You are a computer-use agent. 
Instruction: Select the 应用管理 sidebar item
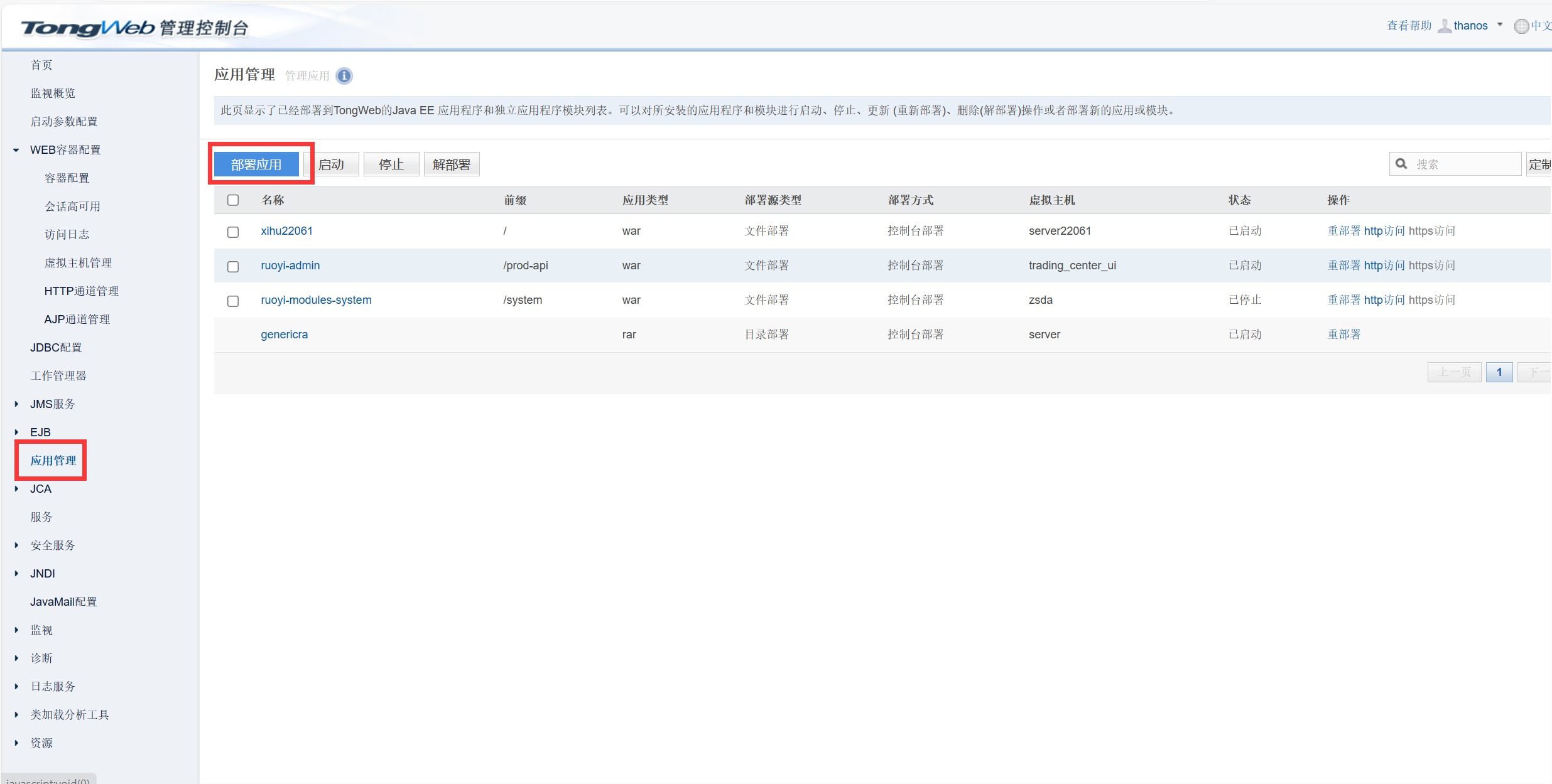[x=51, y=460]
